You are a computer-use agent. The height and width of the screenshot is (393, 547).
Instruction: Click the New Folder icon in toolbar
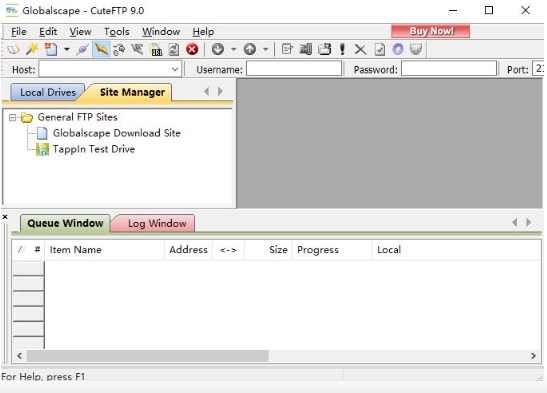324,49
